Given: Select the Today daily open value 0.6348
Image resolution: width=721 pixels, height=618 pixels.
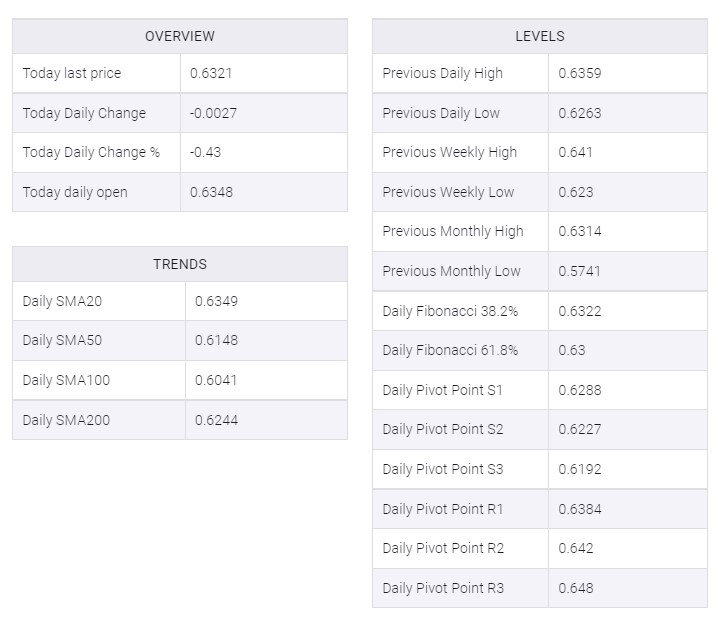Looking at the screenshot, I should click(x=211, y=192).
